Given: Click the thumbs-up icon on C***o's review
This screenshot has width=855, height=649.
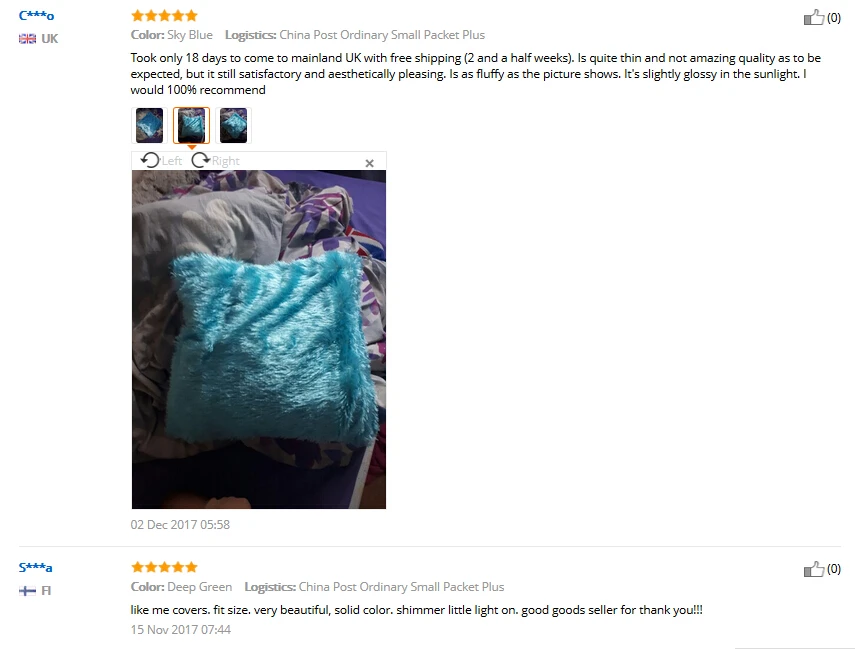Looking at the screenshot, I should click(814, 17).
